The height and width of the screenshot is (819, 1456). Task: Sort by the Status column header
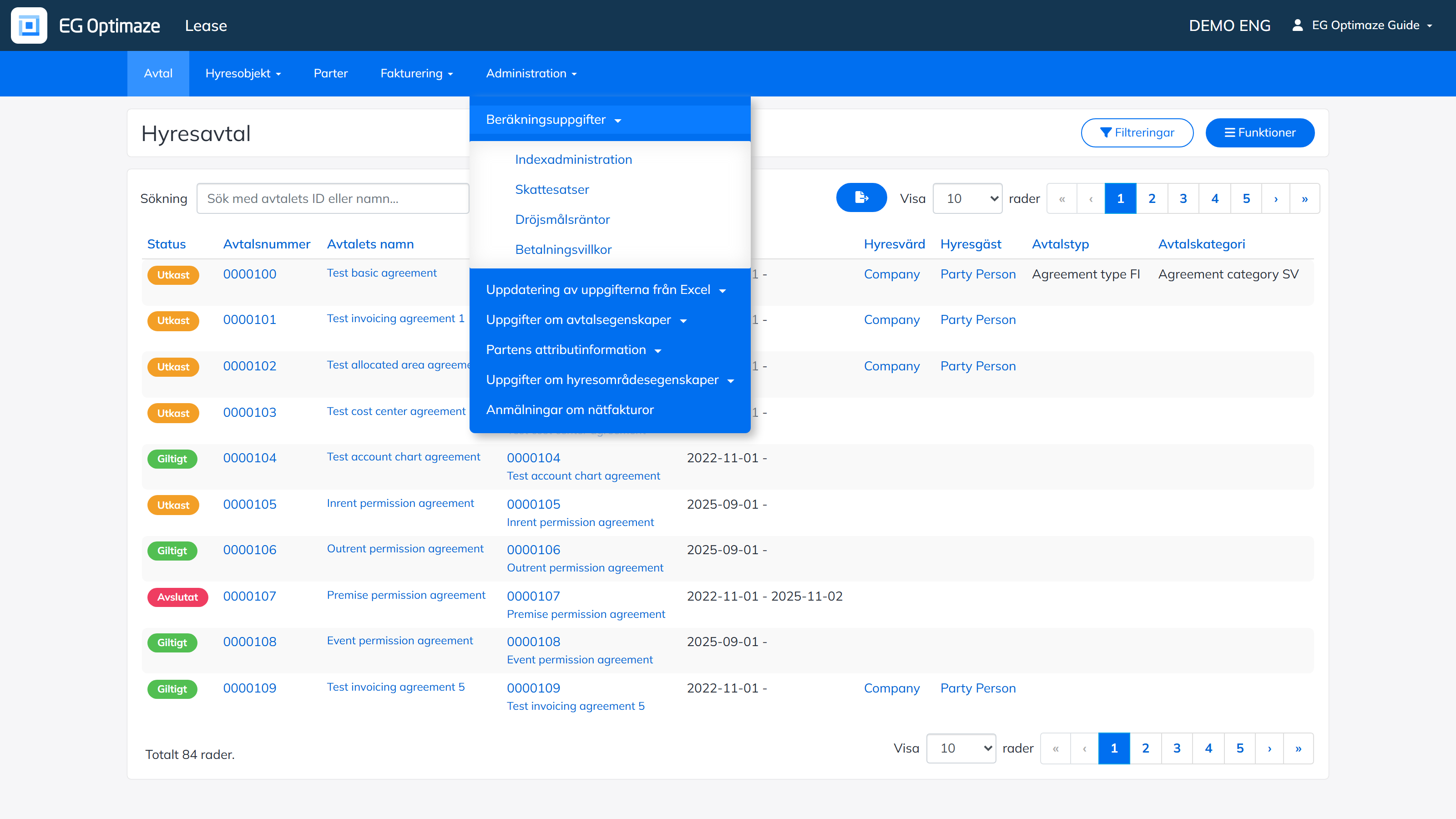point(166,244)
